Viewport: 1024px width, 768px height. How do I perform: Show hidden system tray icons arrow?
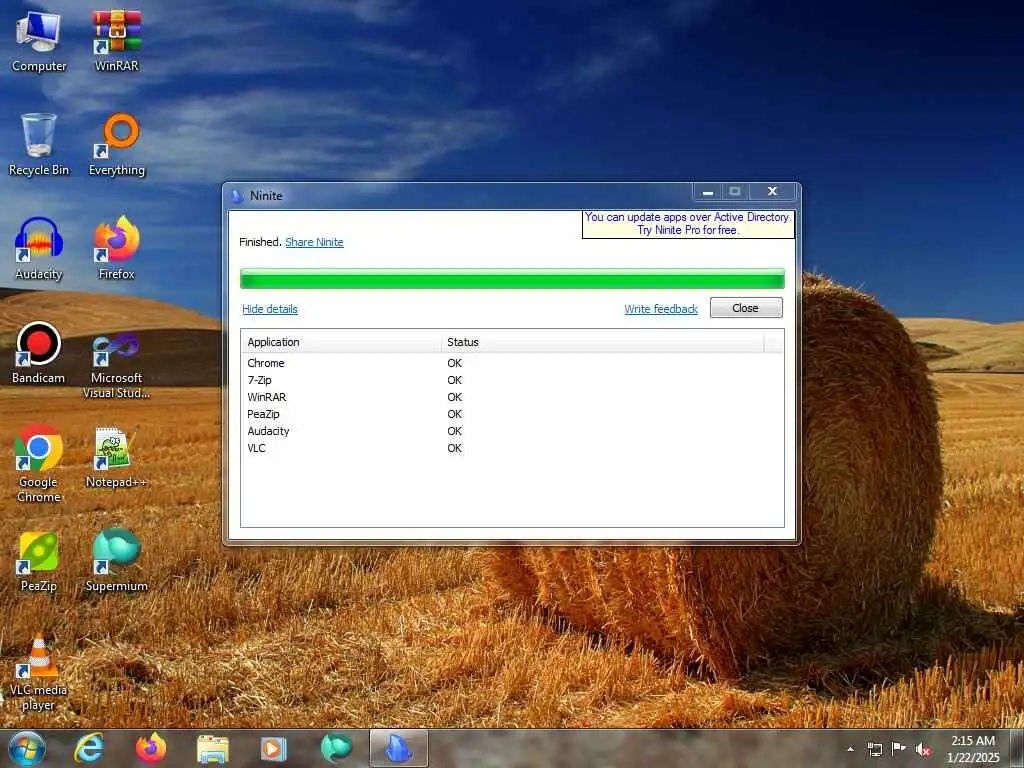(x=850, y=749)
